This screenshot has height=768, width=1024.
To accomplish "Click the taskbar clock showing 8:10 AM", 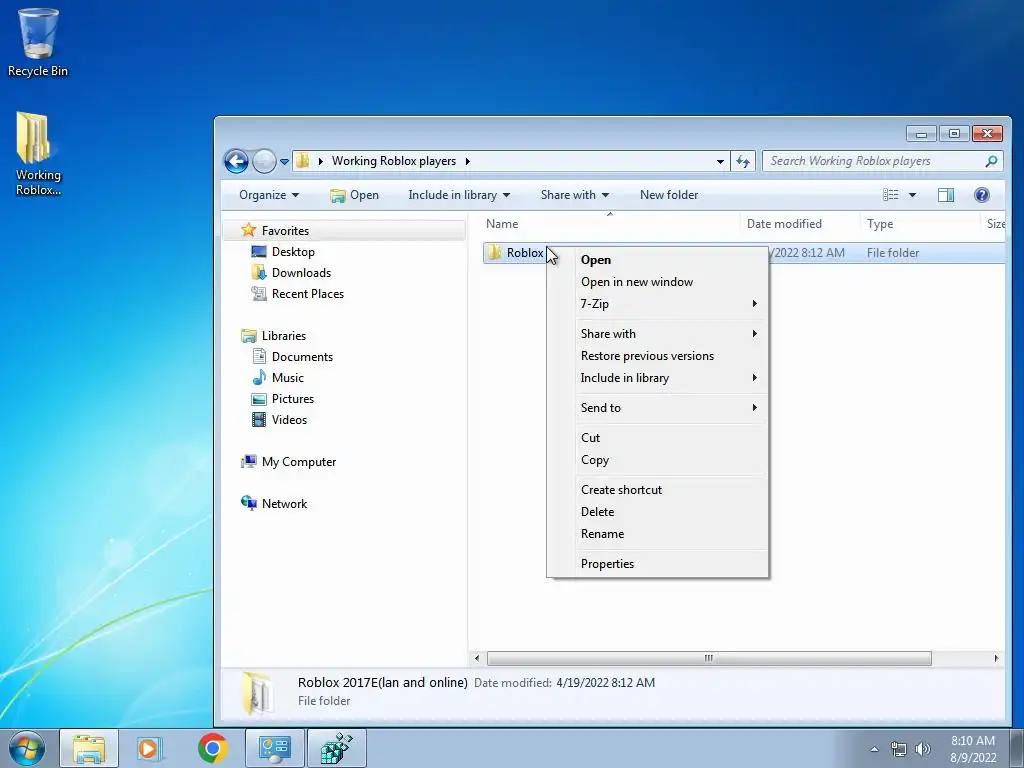I will (x=973, y=749).
